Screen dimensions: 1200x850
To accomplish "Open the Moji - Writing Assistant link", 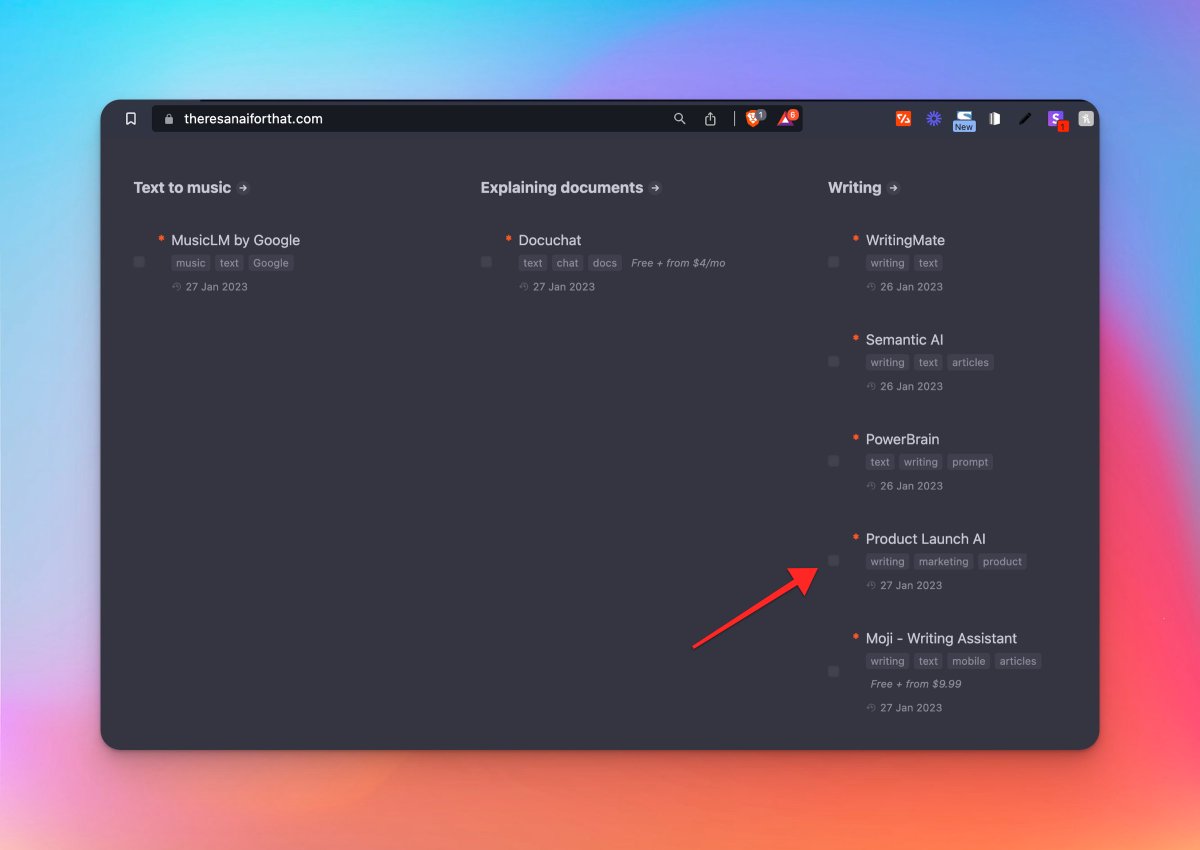I will (941, 638).
